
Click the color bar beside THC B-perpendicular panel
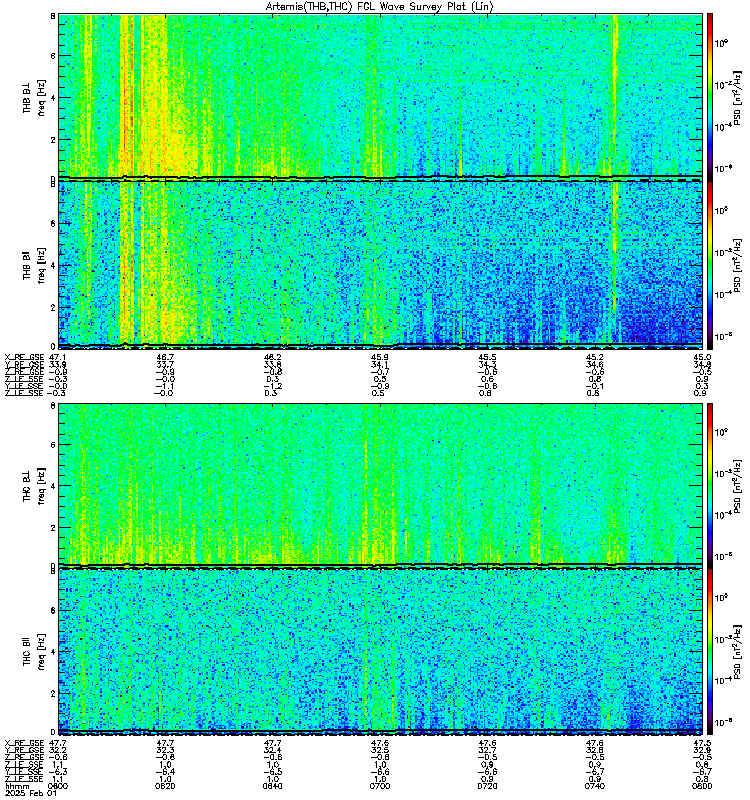(x=710, y=485)
